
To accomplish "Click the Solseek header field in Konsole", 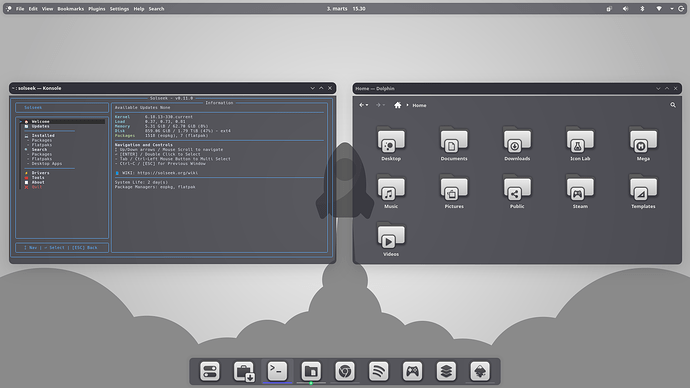I will point(62,107).
